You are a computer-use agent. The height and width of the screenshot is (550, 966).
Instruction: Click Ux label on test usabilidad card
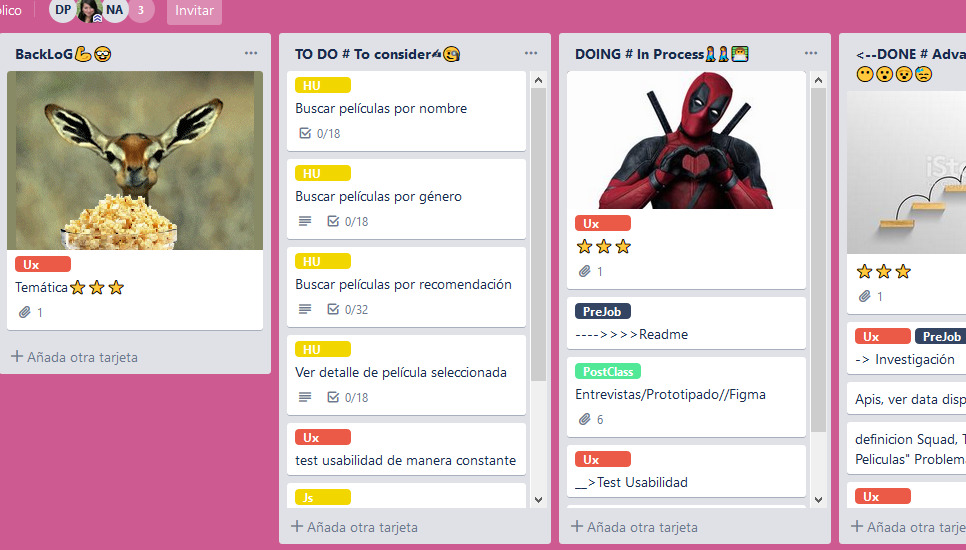pyautogui.click(x=323, y=437)
